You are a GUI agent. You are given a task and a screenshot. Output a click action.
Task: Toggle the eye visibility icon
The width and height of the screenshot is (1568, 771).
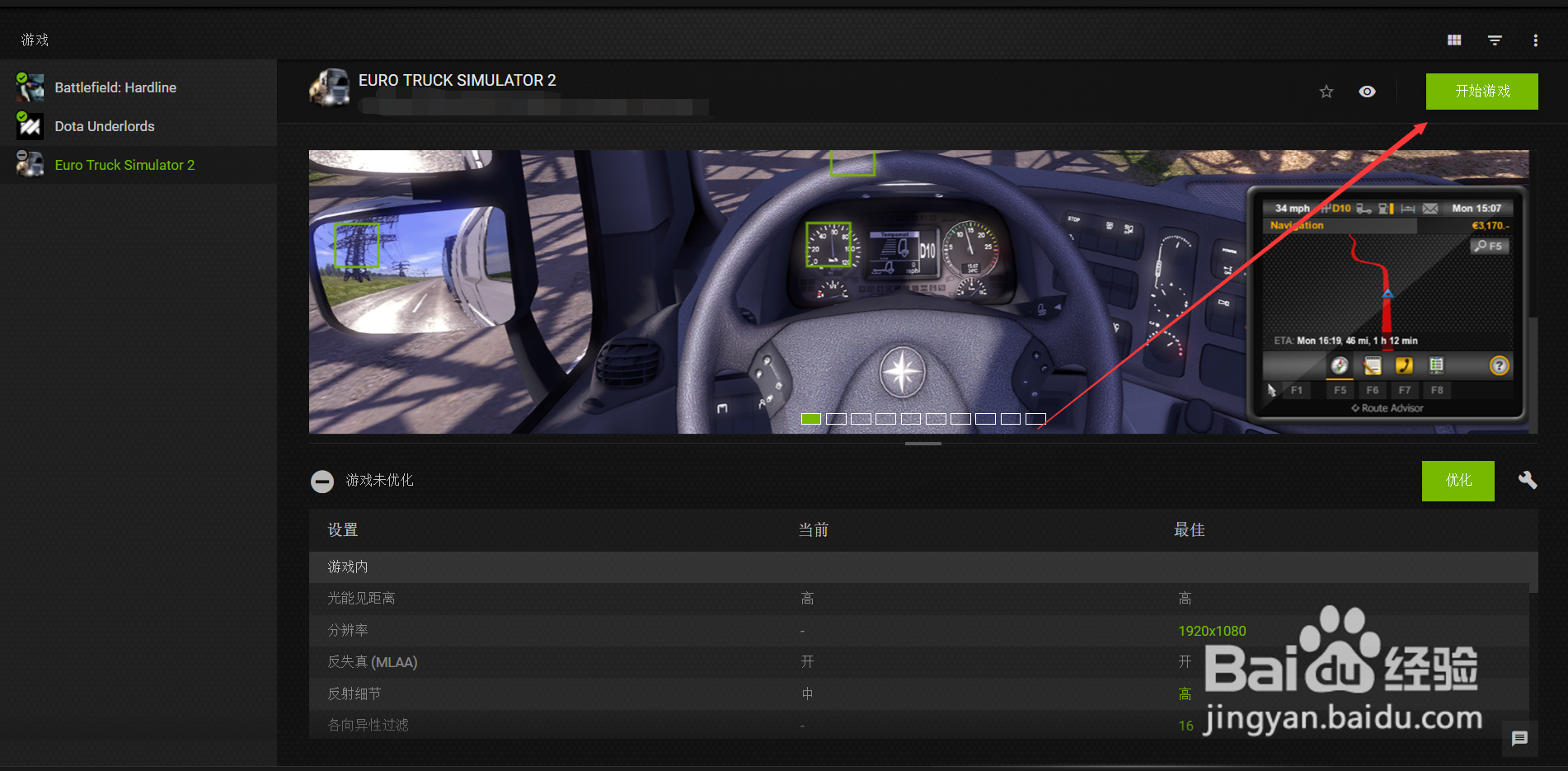point(1367,92)
